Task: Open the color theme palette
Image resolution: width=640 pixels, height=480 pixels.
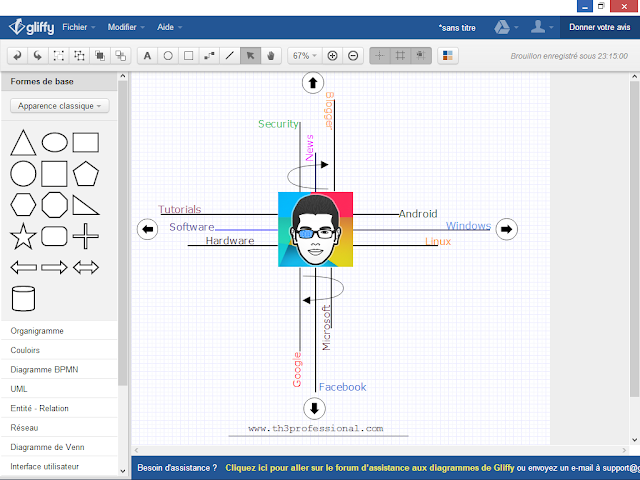Action: [448, 56]
